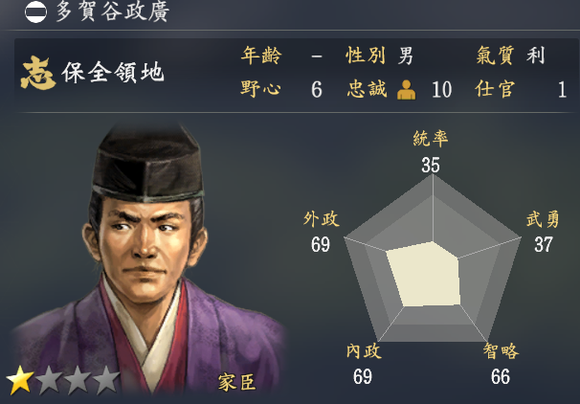580x404 pixels.
Task: Click the fourth gray rank star
Action: point(106,380)
